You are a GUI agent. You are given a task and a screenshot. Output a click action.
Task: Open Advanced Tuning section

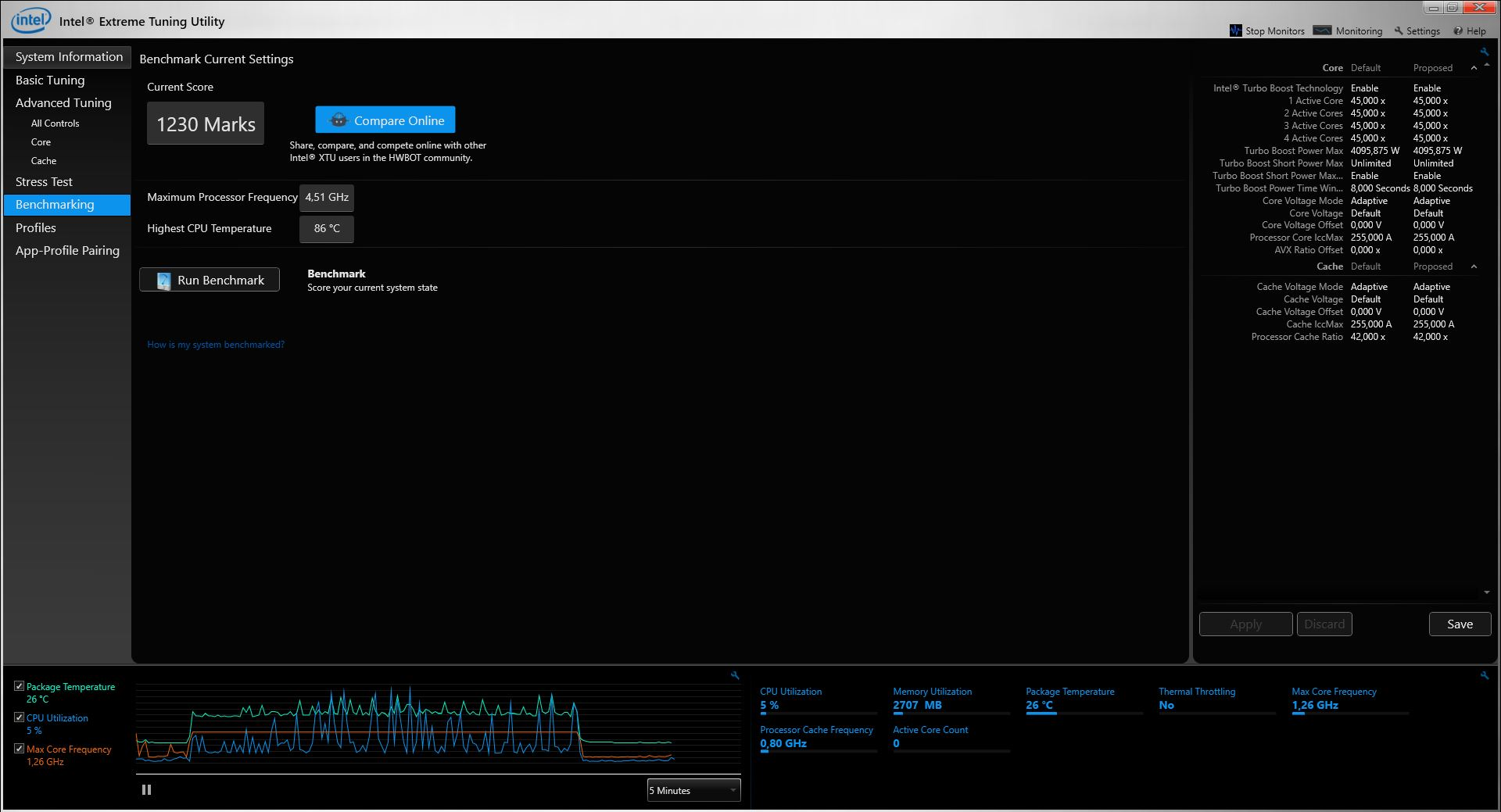tap(63, 103)
